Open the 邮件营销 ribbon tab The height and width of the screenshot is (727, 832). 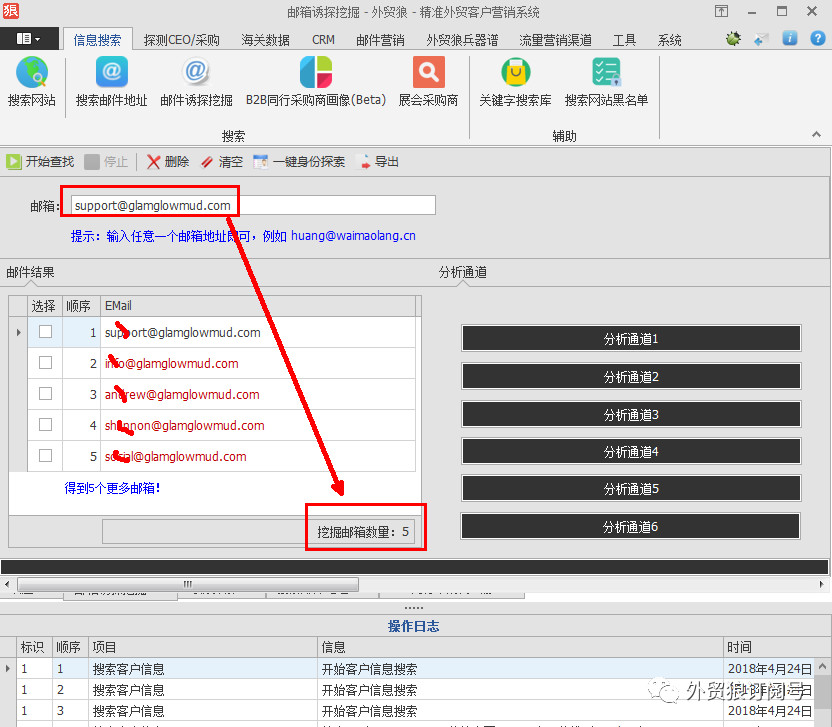tap(380, 40)
